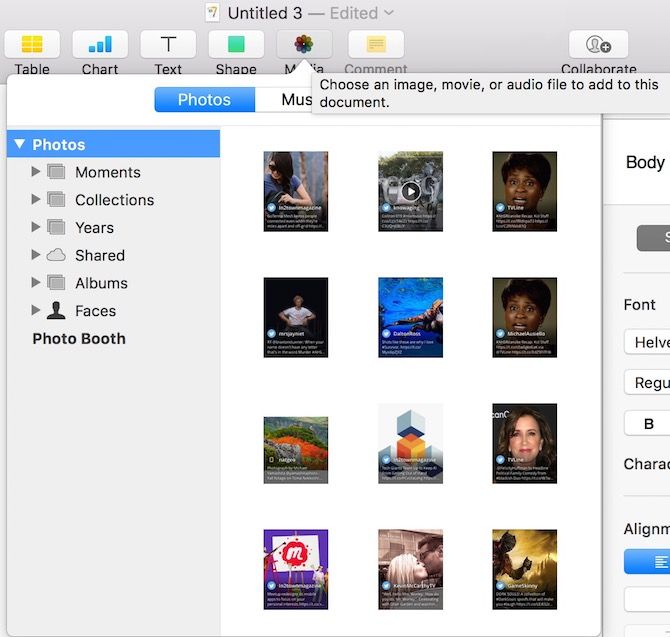Select Photo Booth in the sidebar
The height and width of the screenshot is (637, 670).
tap(79, 338)
